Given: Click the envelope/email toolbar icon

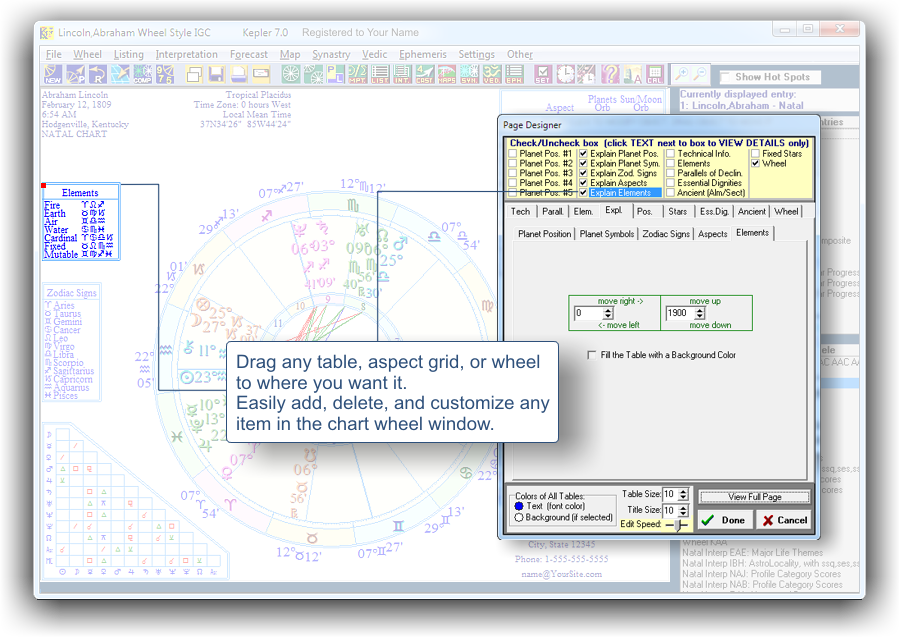Looking at the screenshot, I should click(261, 75).
